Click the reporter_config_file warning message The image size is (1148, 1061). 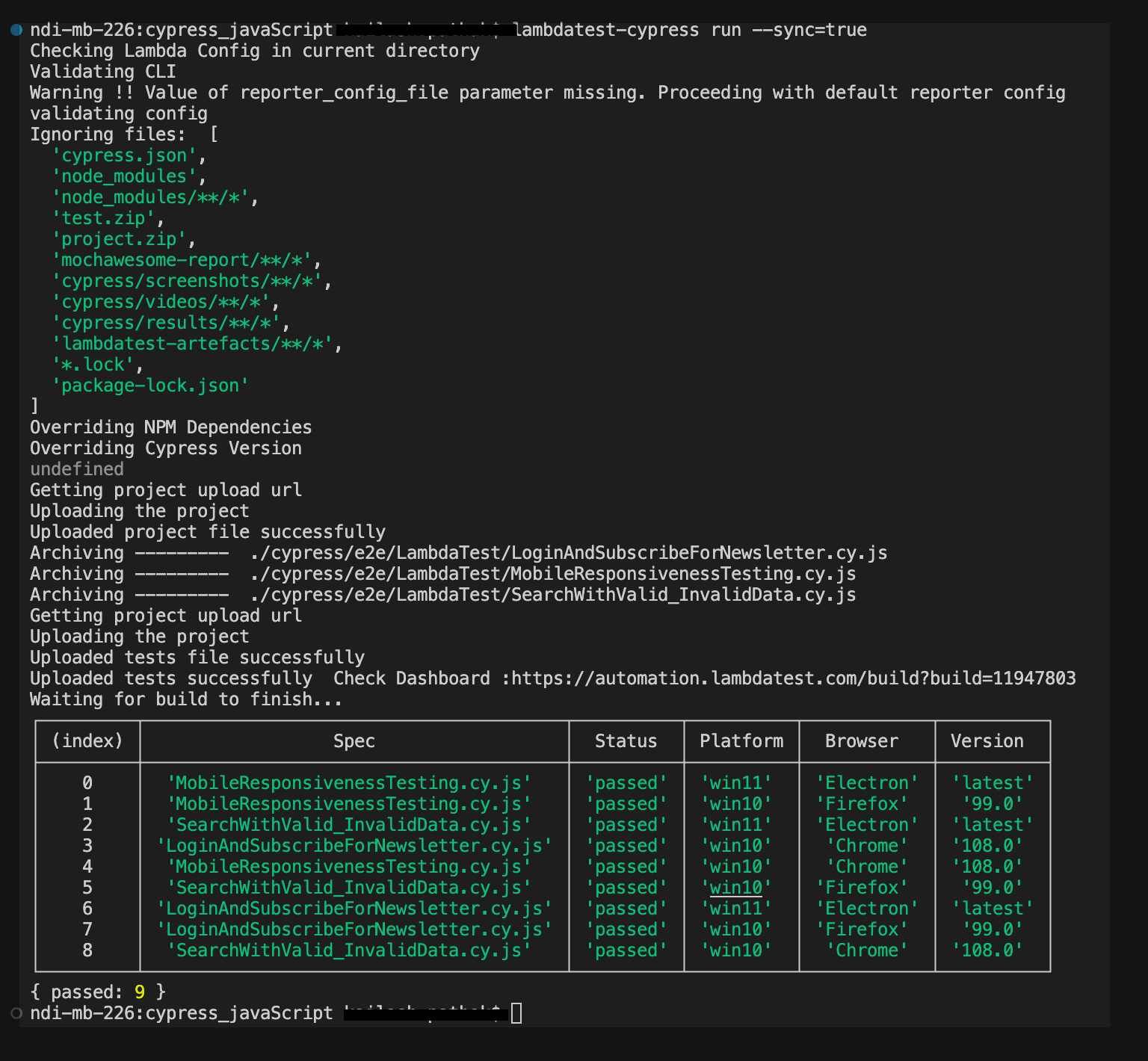pyautogui.click(x=546, y=92)
